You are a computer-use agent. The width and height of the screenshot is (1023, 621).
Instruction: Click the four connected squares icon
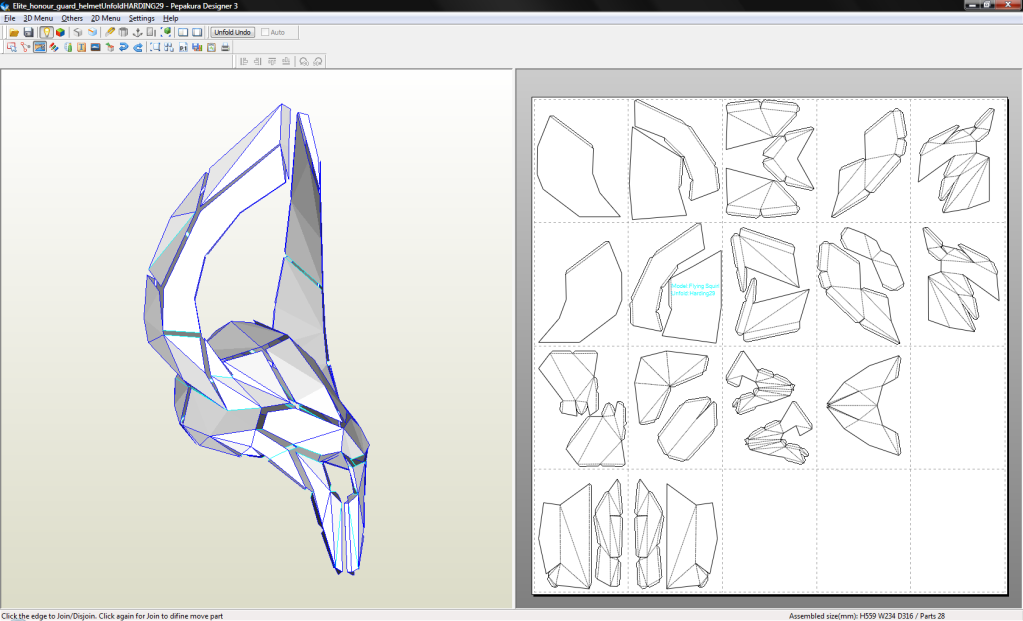169,47
